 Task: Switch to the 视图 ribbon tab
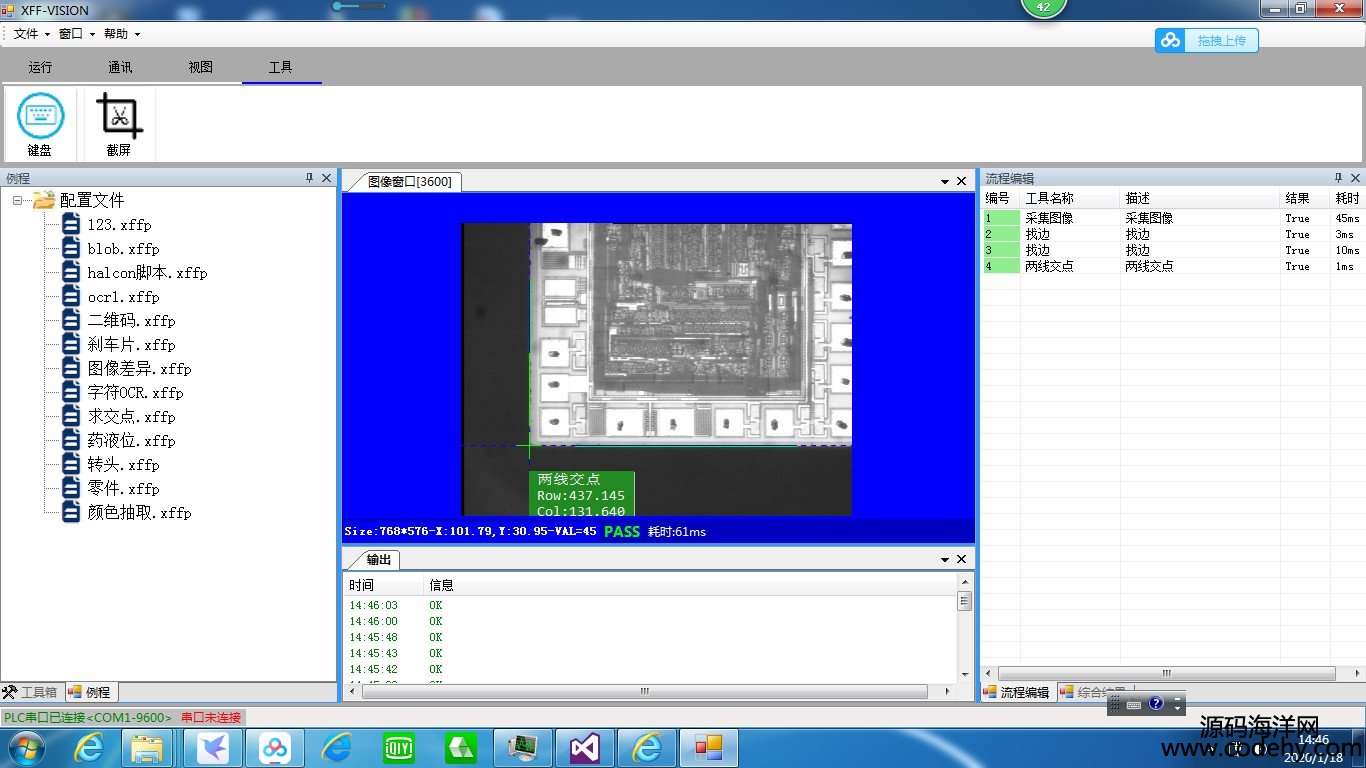tap(201, 68)
